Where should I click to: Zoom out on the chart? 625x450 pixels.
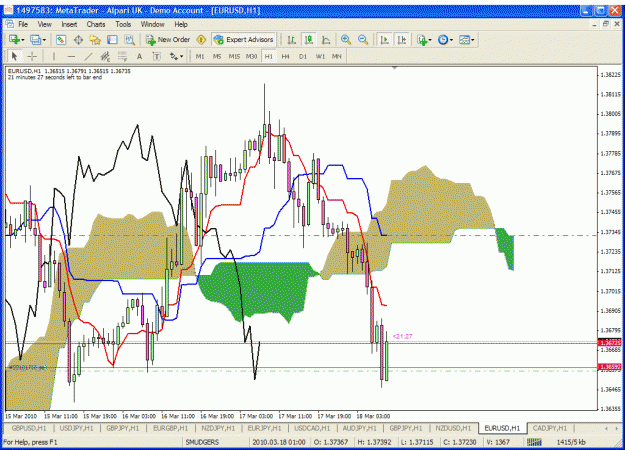[x=363, y=40]
